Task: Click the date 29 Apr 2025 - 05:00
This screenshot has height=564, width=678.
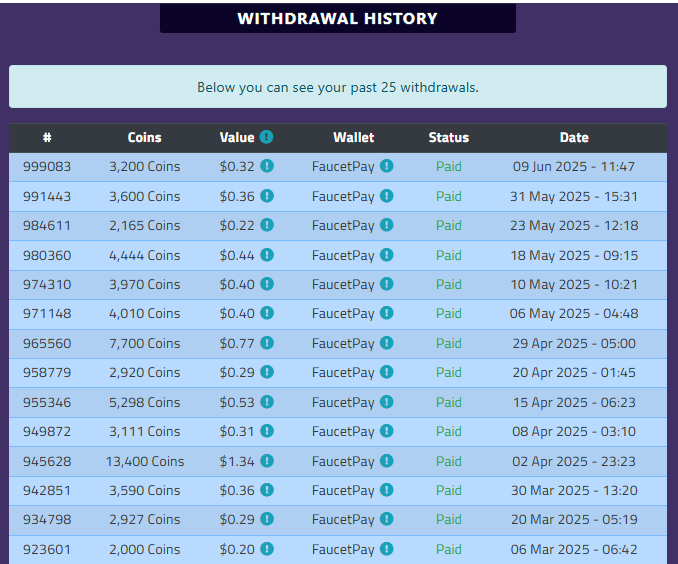Action: tap(574, 343)
